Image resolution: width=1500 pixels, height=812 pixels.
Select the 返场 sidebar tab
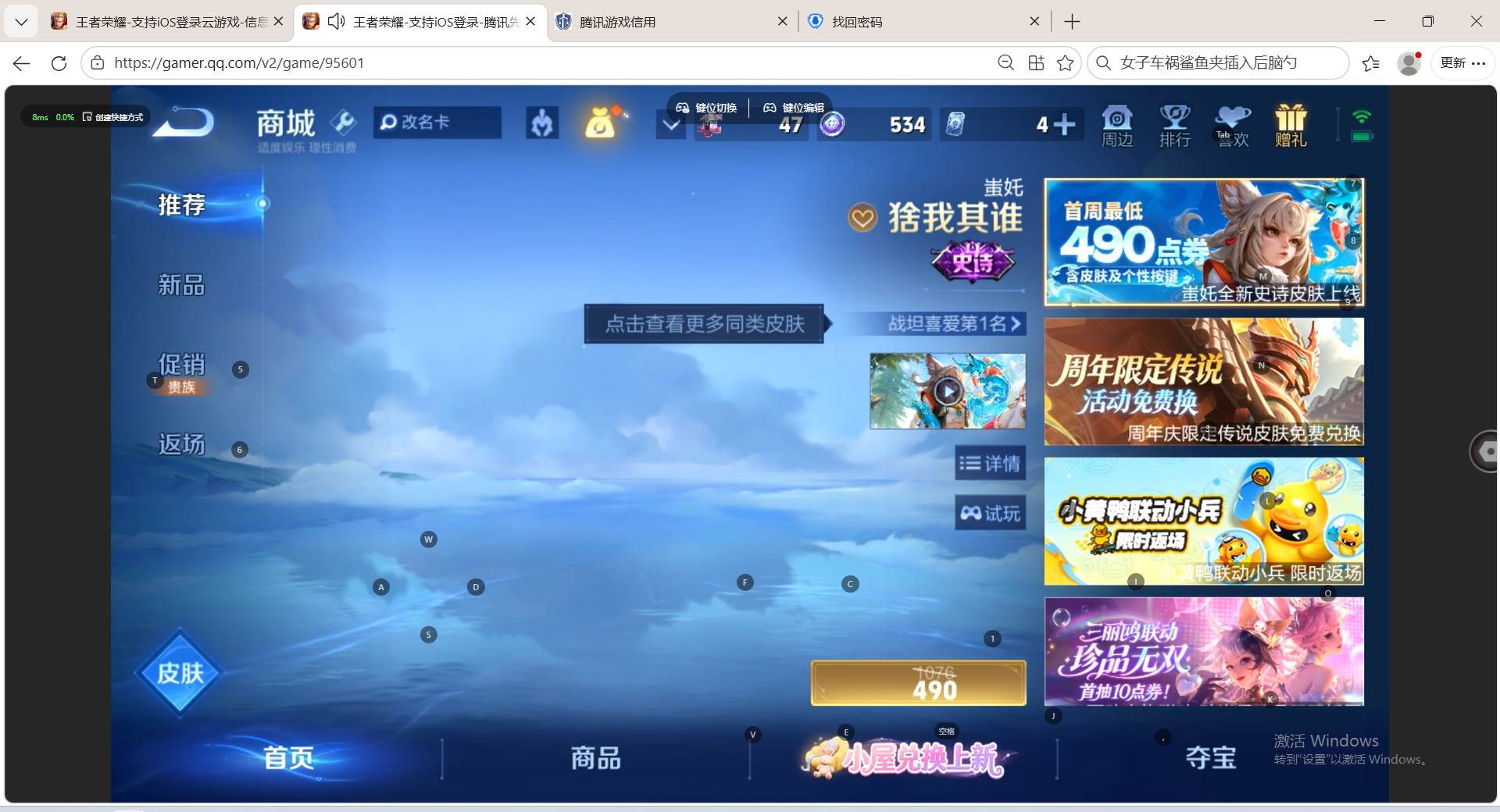click(182, 445)
